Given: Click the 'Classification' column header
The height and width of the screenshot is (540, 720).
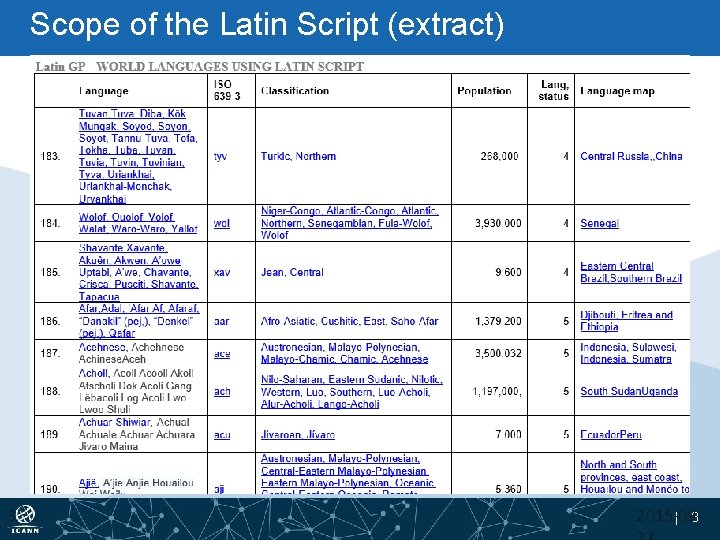Looking at the screenshot, I should [295, 90].
